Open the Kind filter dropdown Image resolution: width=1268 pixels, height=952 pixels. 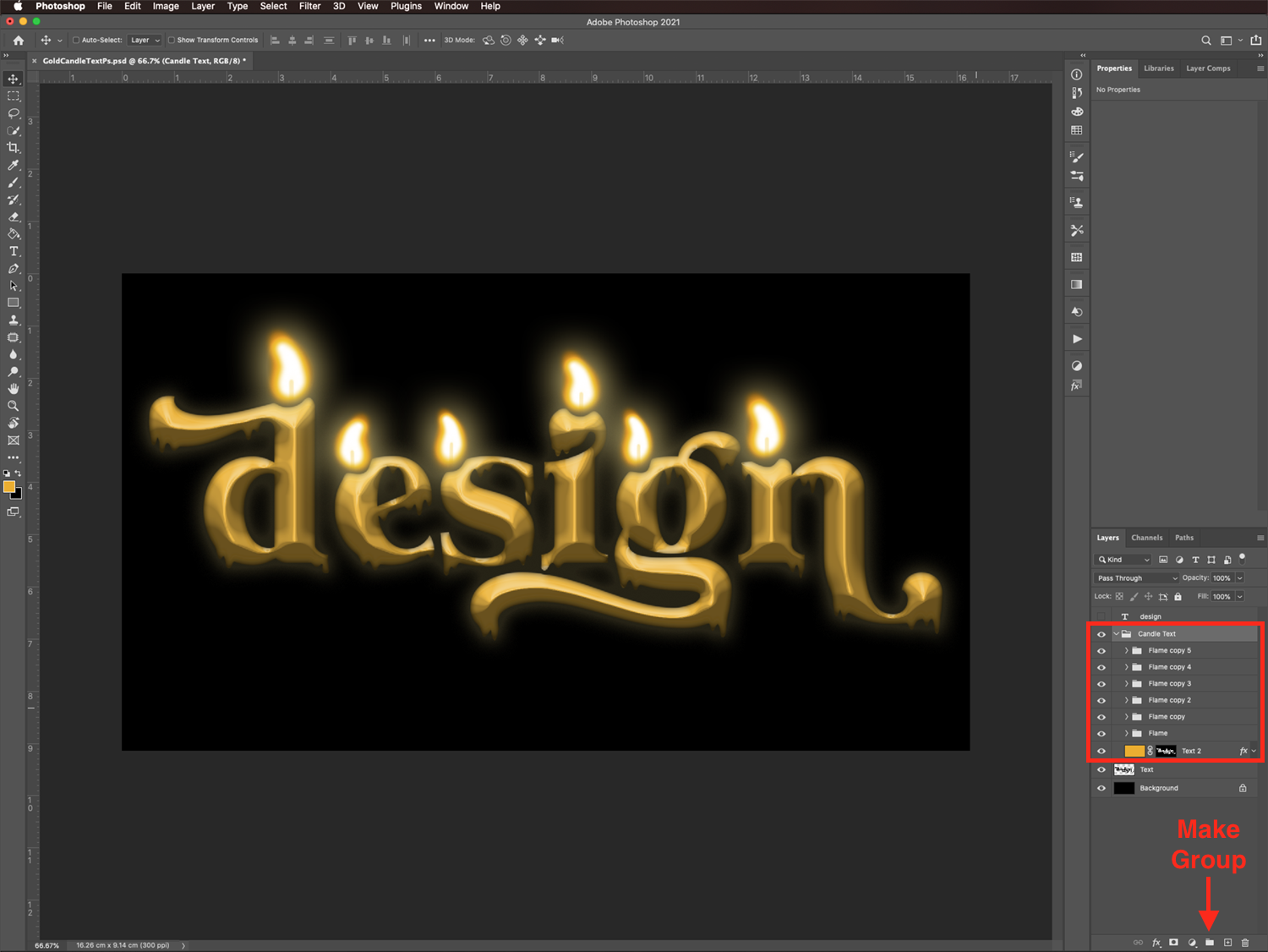pos(1123,560)
